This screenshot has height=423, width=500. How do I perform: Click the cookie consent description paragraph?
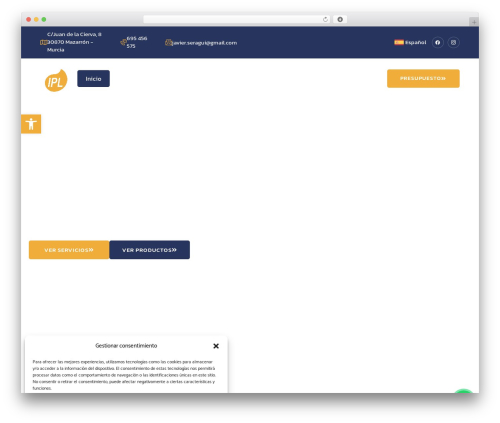coord(124,375)
